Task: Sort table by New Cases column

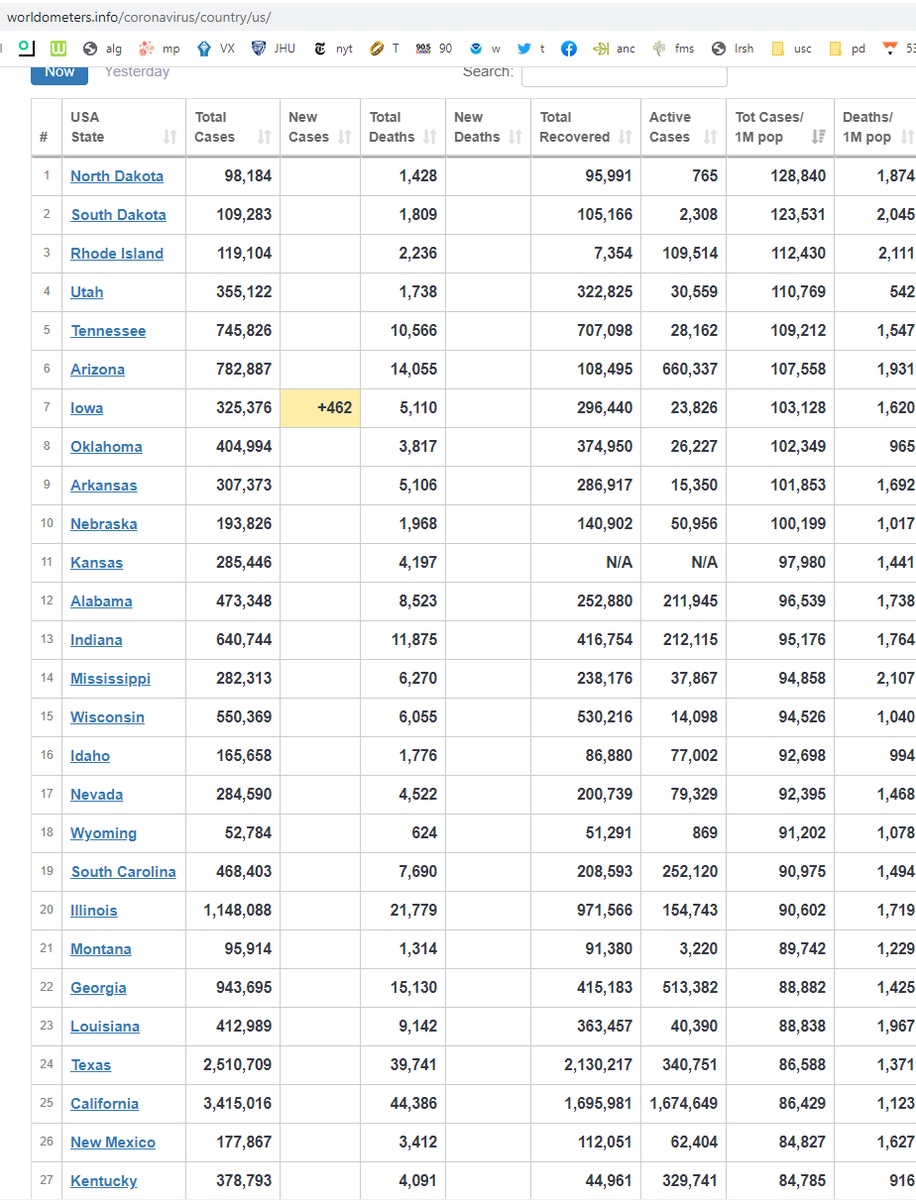Action: click(320, 127)
